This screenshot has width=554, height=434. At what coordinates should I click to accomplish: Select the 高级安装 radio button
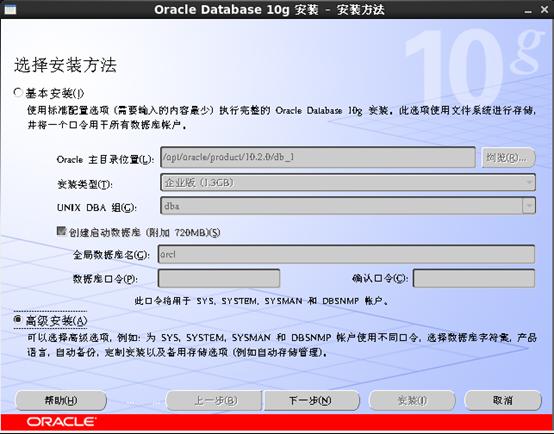coord(18,319)
